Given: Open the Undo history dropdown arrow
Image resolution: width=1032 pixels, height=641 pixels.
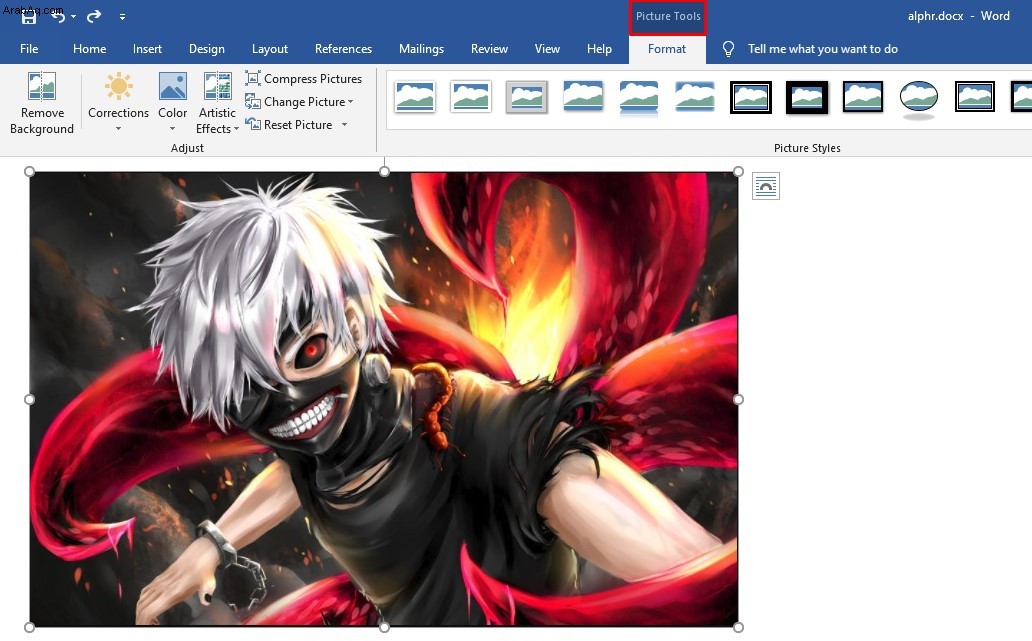Looking at the screenshot, I should pyautogui.click(x=73, y=16).
